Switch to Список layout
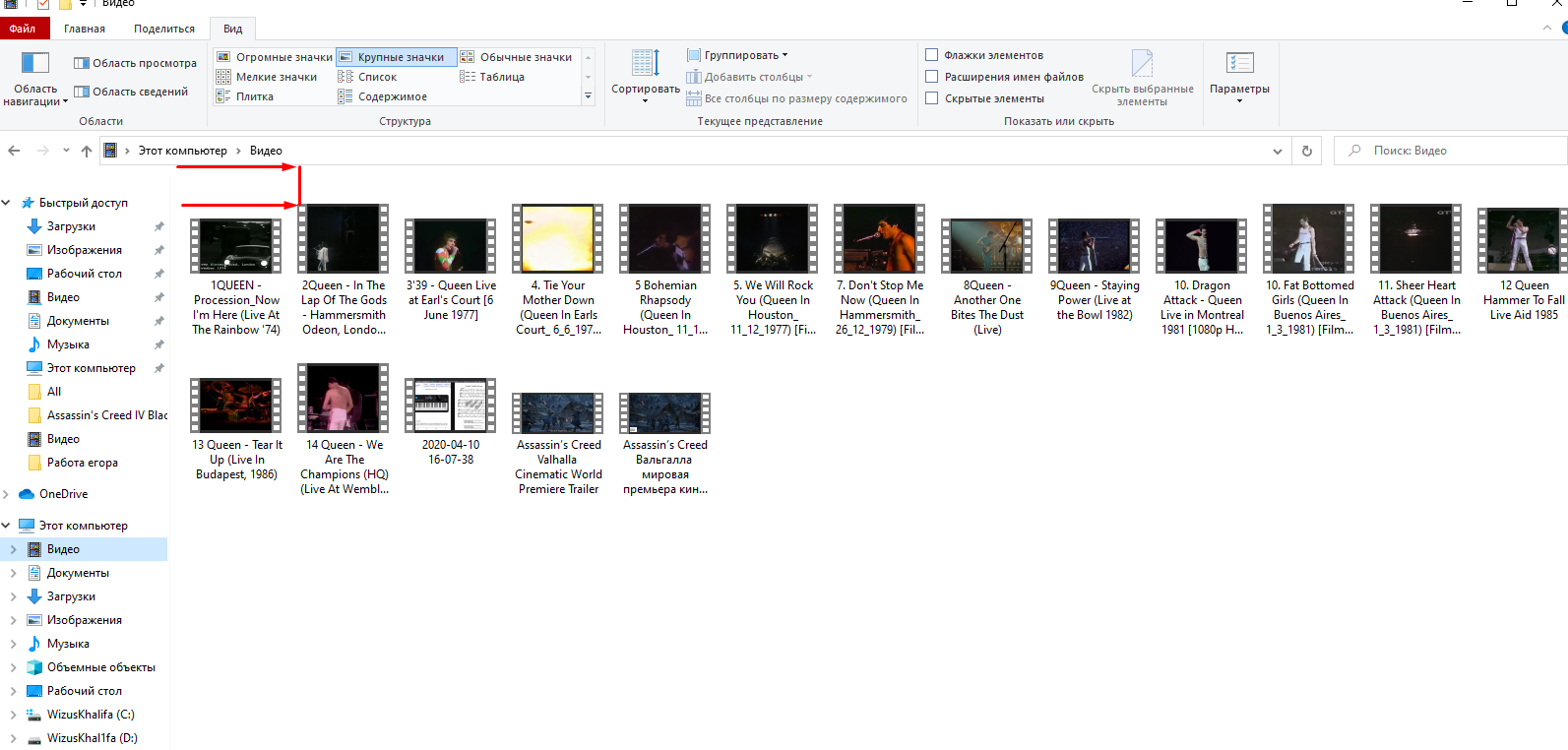The height and width of the screenshot is (750, 1568). [367, 77]
